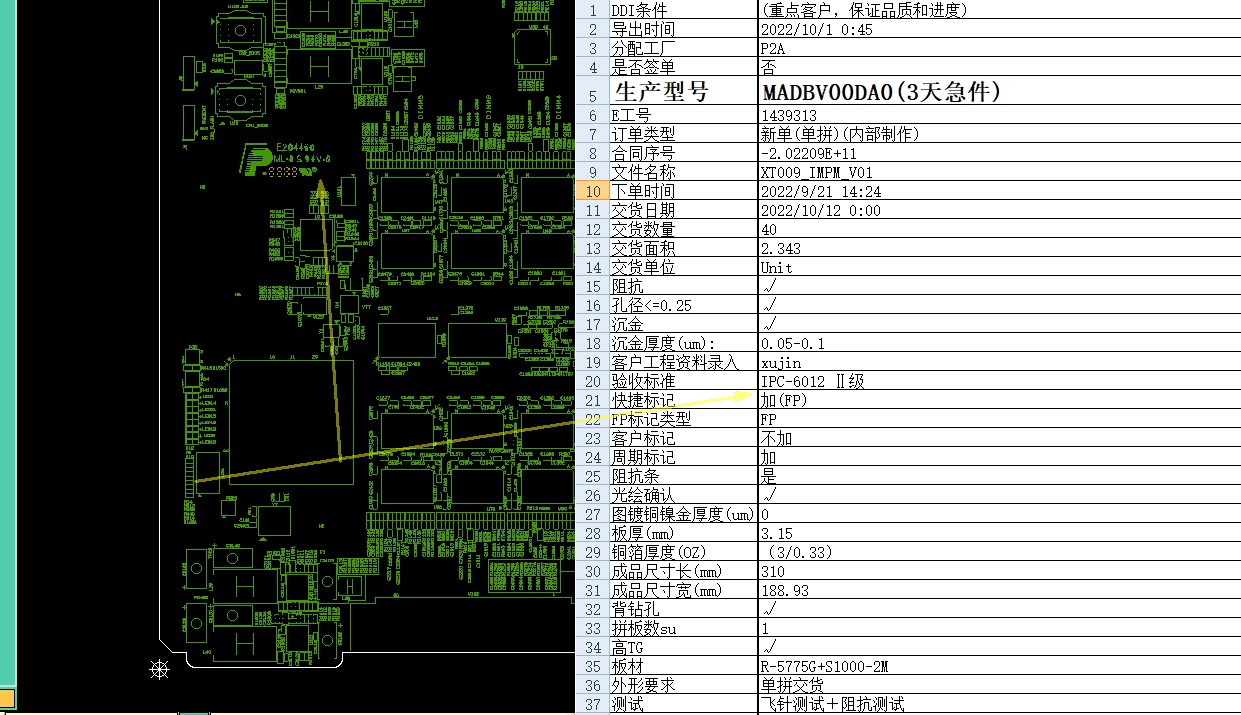
Task: Click the checkmark cell beside 阻抗
Action: tap(999, 286)
